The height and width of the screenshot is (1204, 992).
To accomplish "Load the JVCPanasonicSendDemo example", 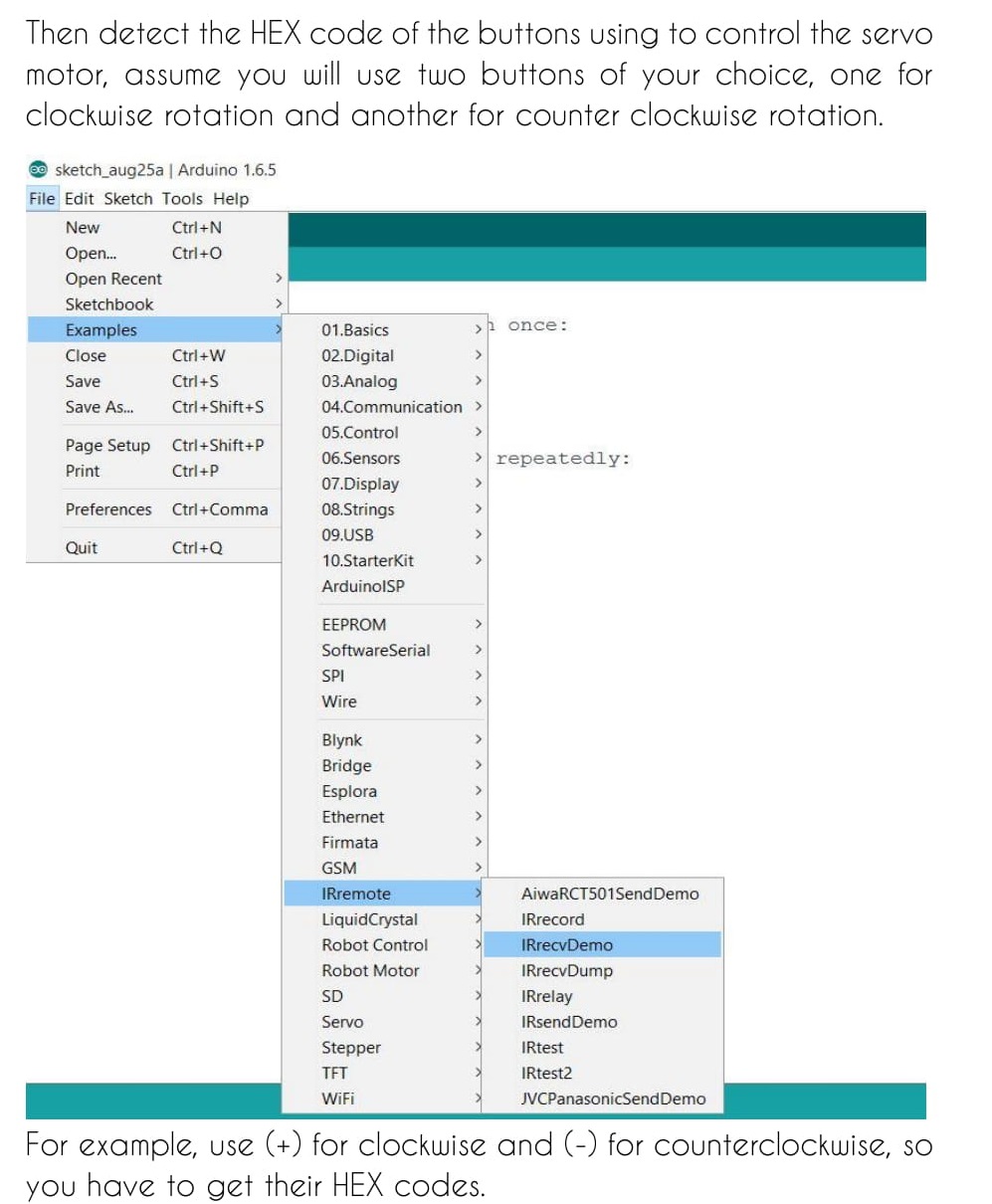I will pyautogui.click(x=603, y=1100).
